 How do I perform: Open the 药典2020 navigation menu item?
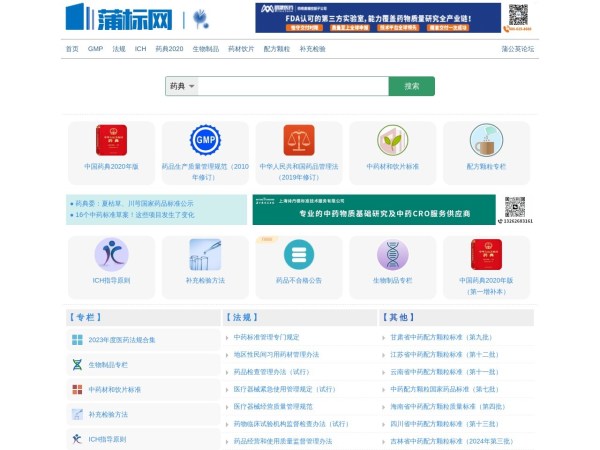(169, 48)
